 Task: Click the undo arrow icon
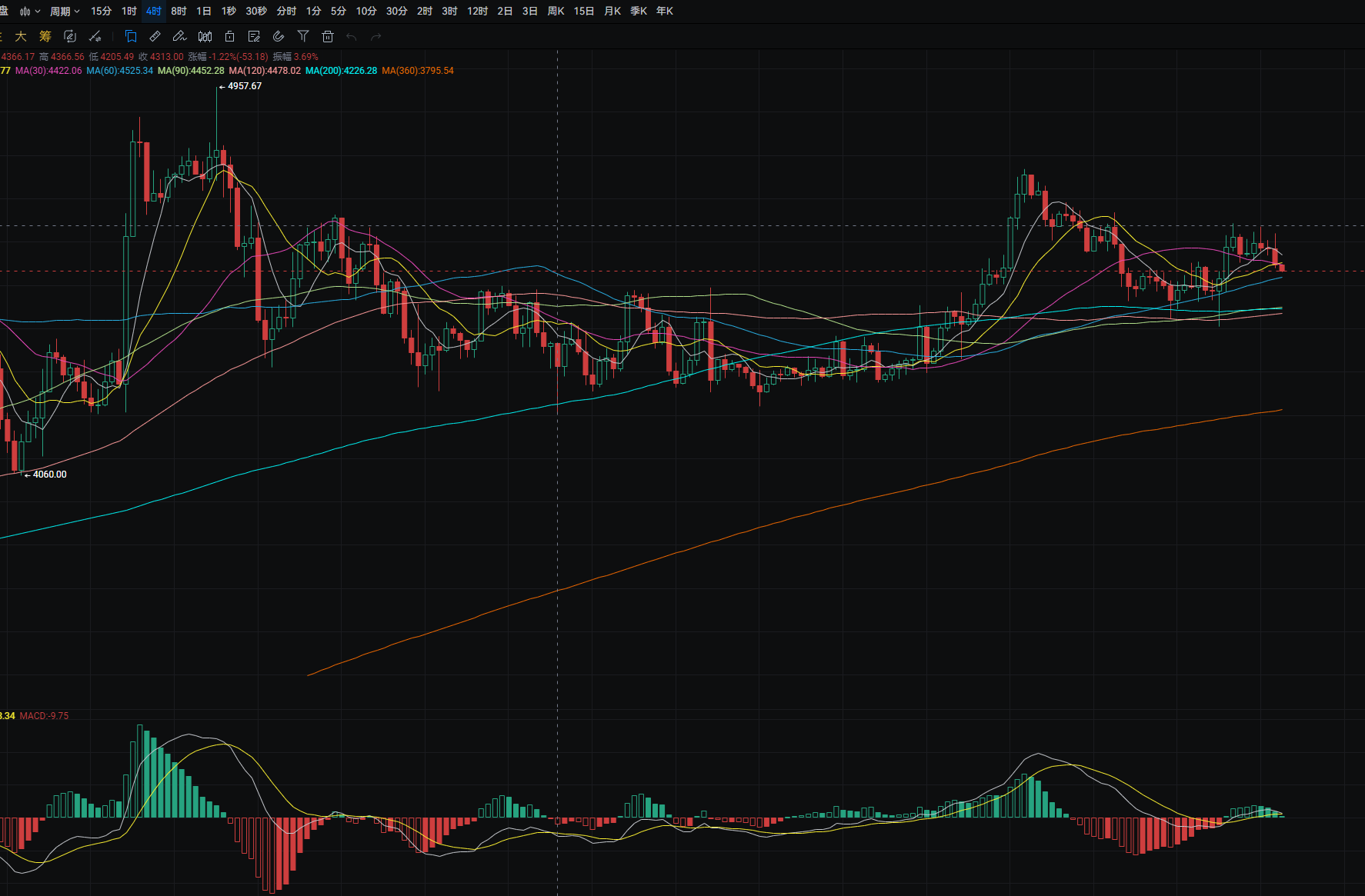pyautogui.click(x=352, y=36)
